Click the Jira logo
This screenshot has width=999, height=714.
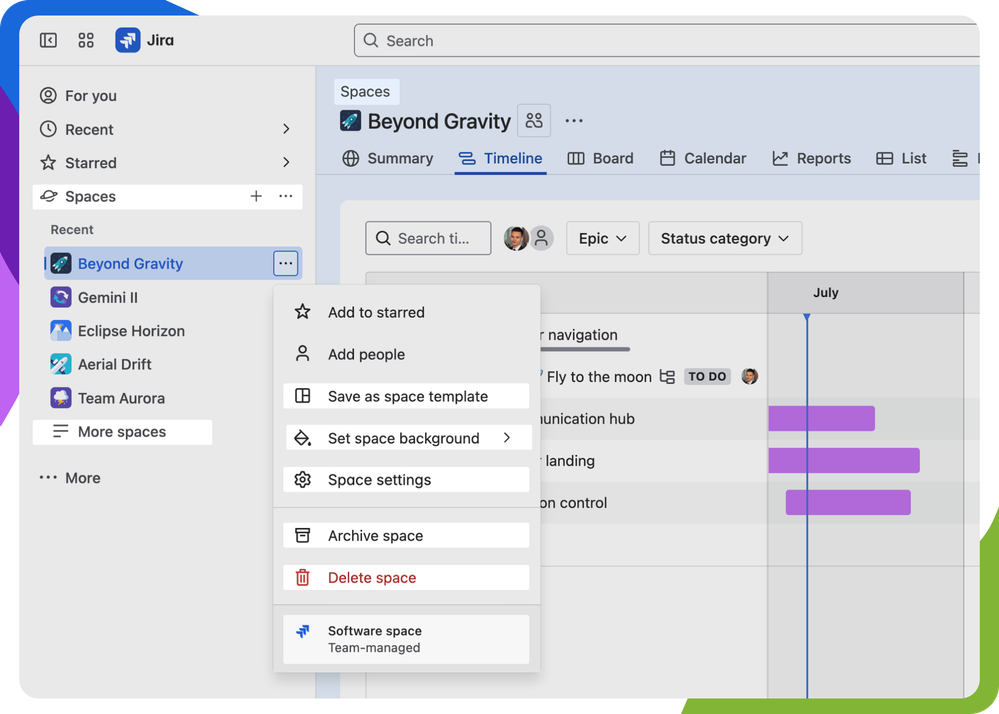point(127,40)
